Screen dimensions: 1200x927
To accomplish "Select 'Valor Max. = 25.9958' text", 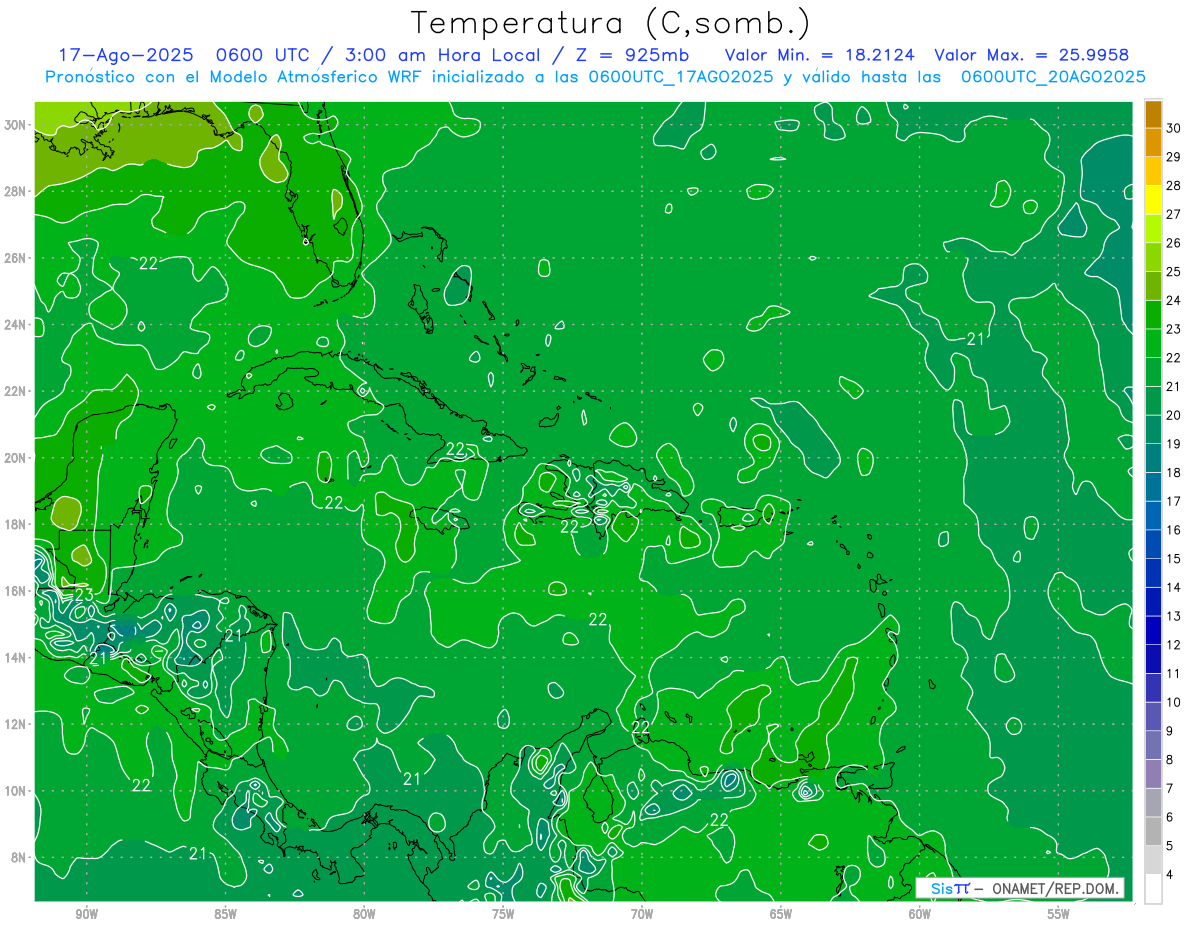I will (x=1031, y=55).
